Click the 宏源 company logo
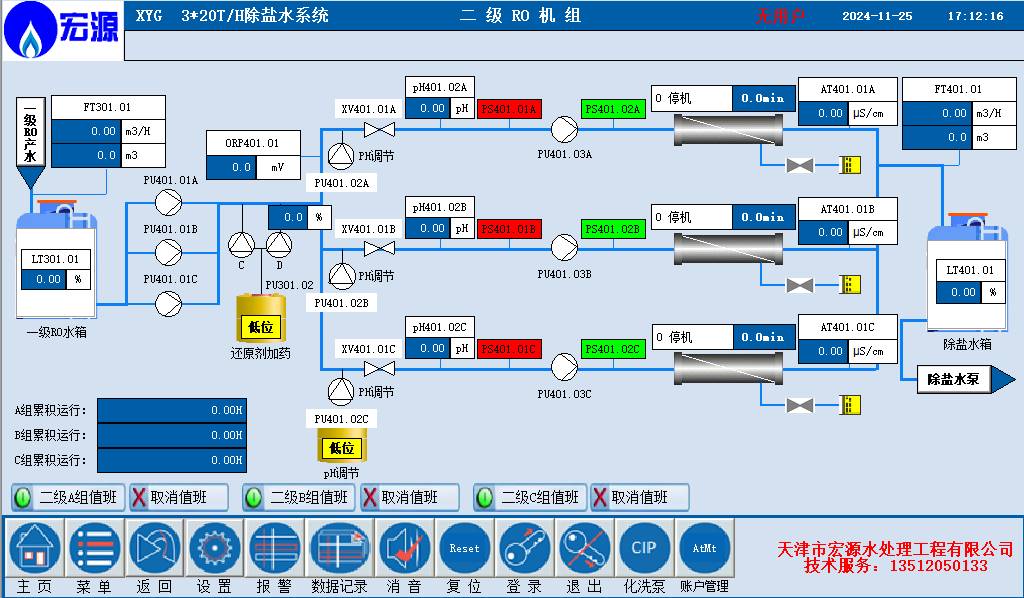 (x=63, y=30)
